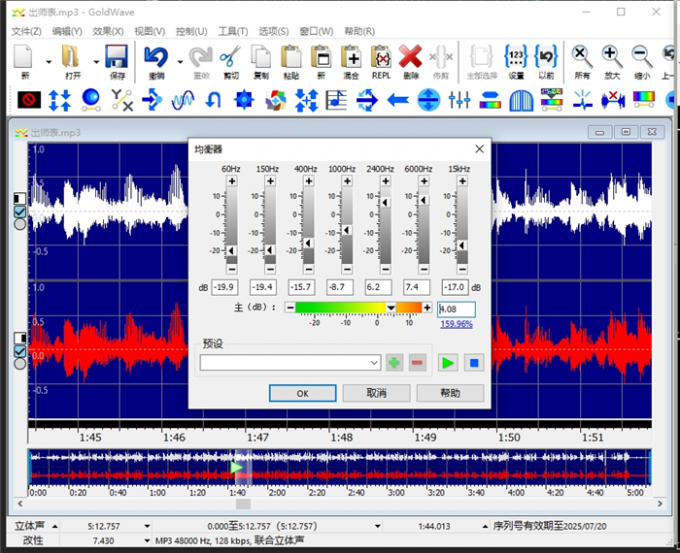Click the Copy (复制) icon

[x=261, y=56]
